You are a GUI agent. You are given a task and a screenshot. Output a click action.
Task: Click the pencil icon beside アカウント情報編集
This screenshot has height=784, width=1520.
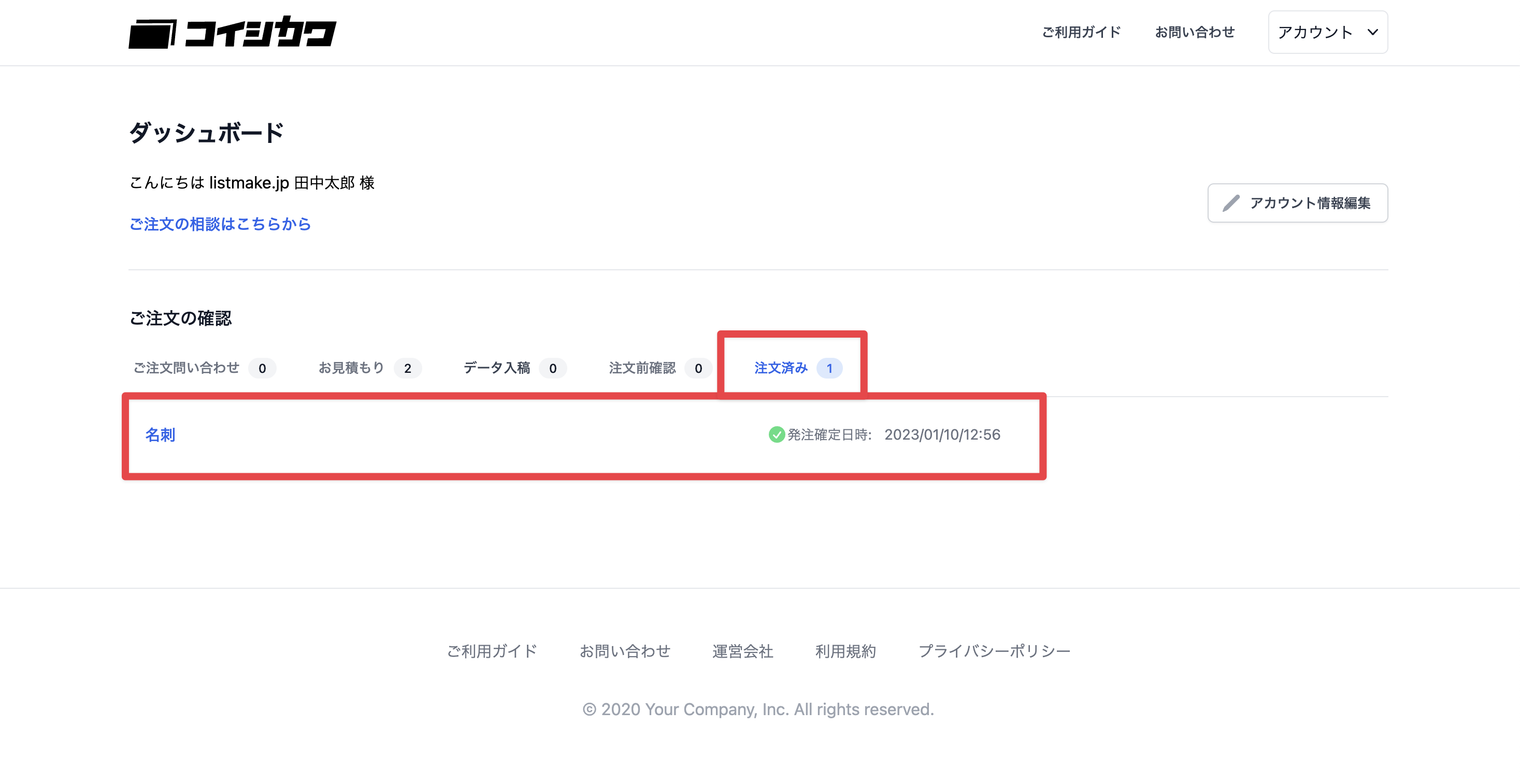[x=1231, y=203]
